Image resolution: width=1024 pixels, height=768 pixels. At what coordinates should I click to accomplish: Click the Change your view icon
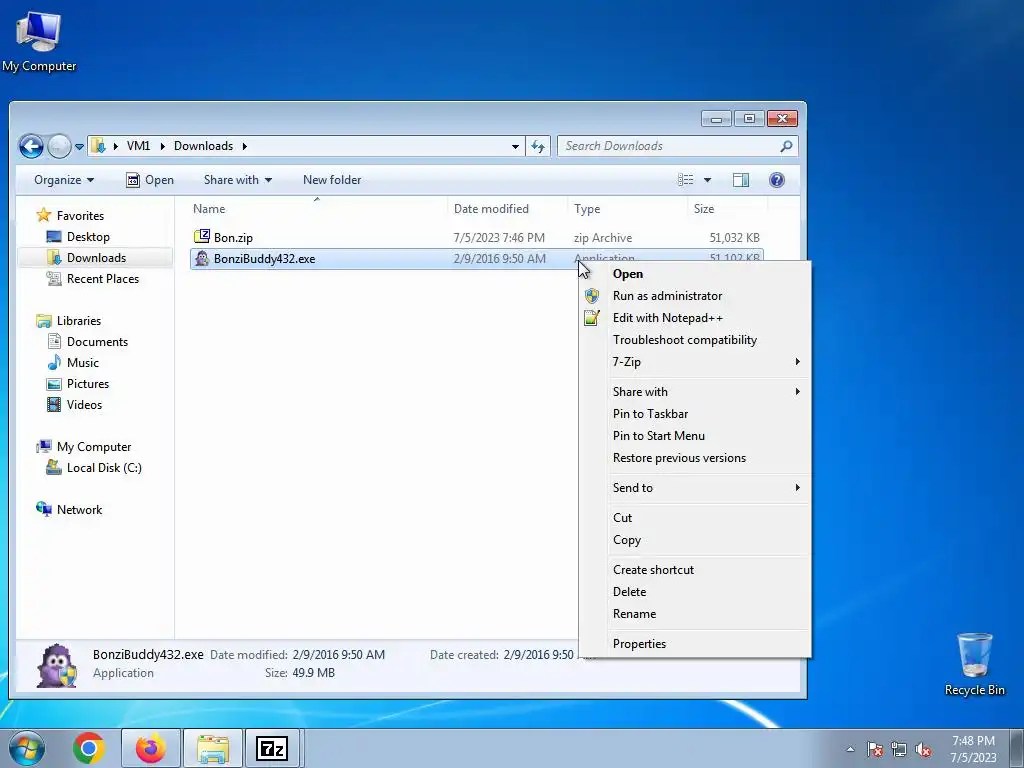pos(686,180)
